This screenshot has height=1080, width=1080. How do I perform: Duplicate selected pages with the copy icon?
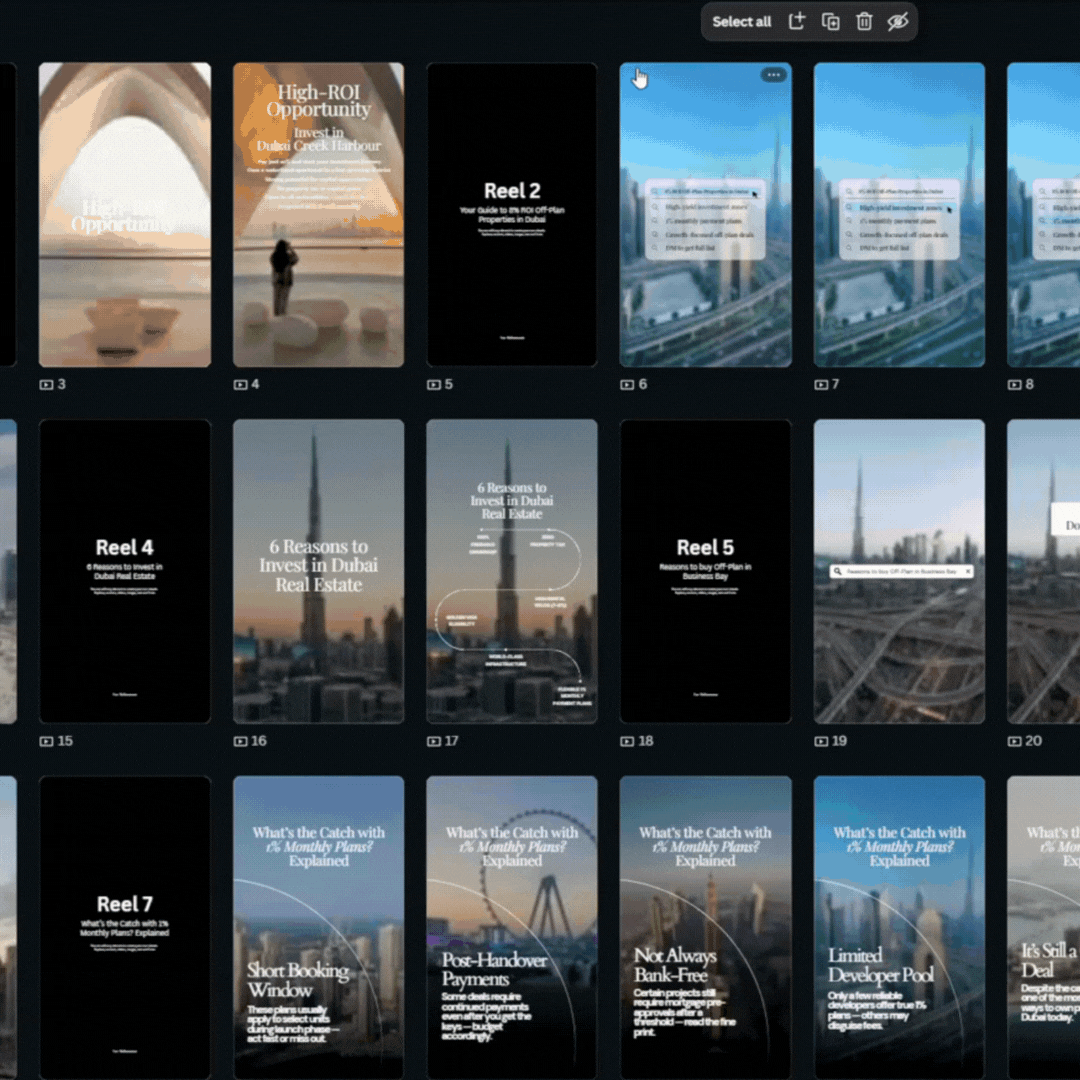click(831, 22)
